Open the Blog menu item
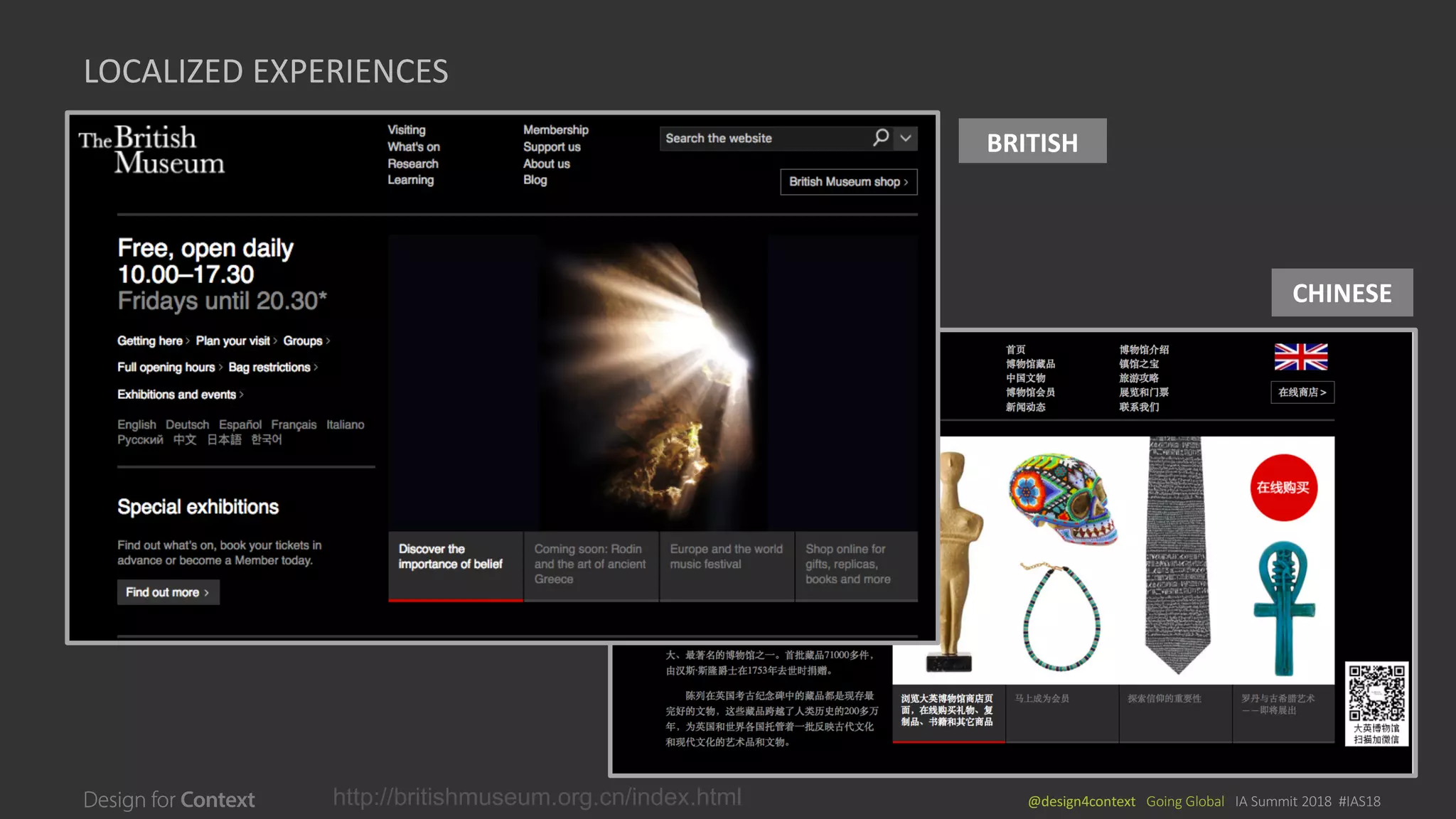The width and height of the screenshot is (1456, 819). (535, 180)
